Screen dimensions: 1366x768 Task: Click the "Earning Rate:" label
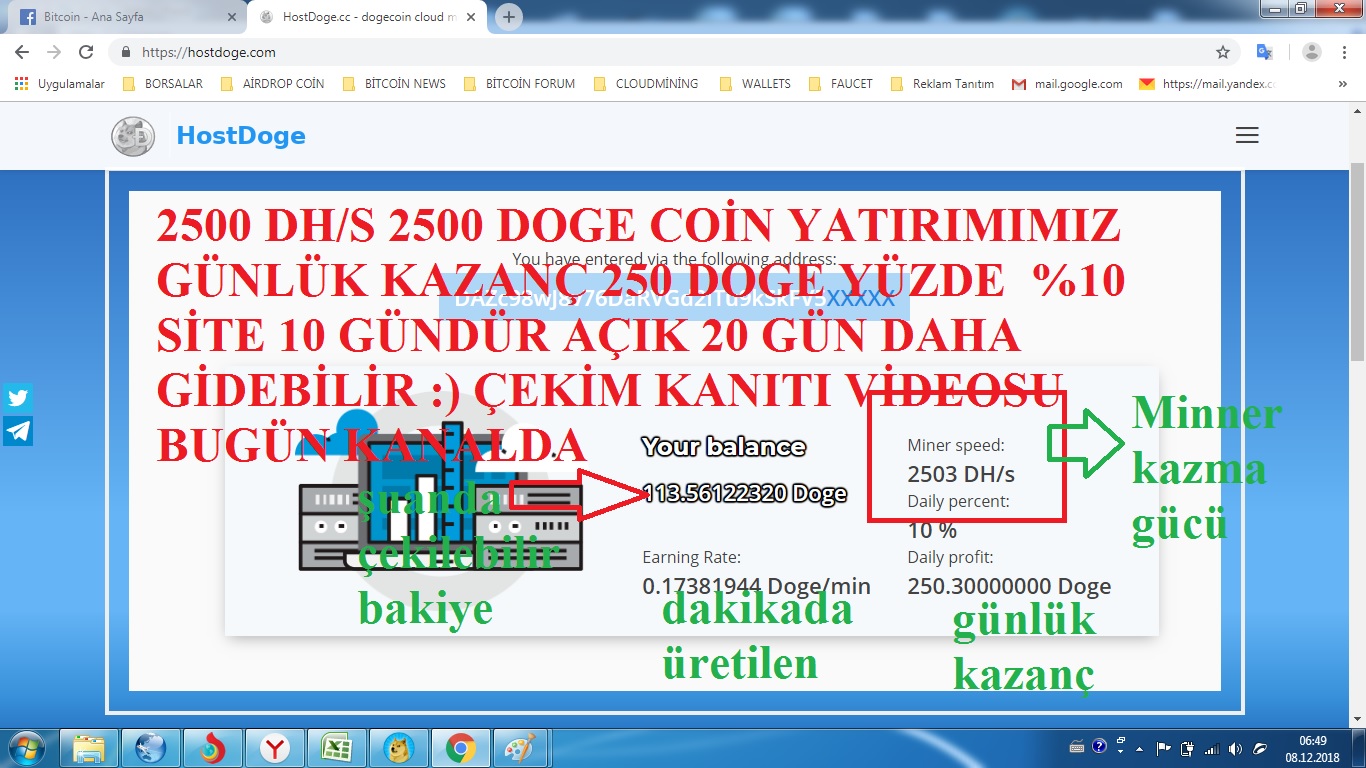click(x=691, y=557)
